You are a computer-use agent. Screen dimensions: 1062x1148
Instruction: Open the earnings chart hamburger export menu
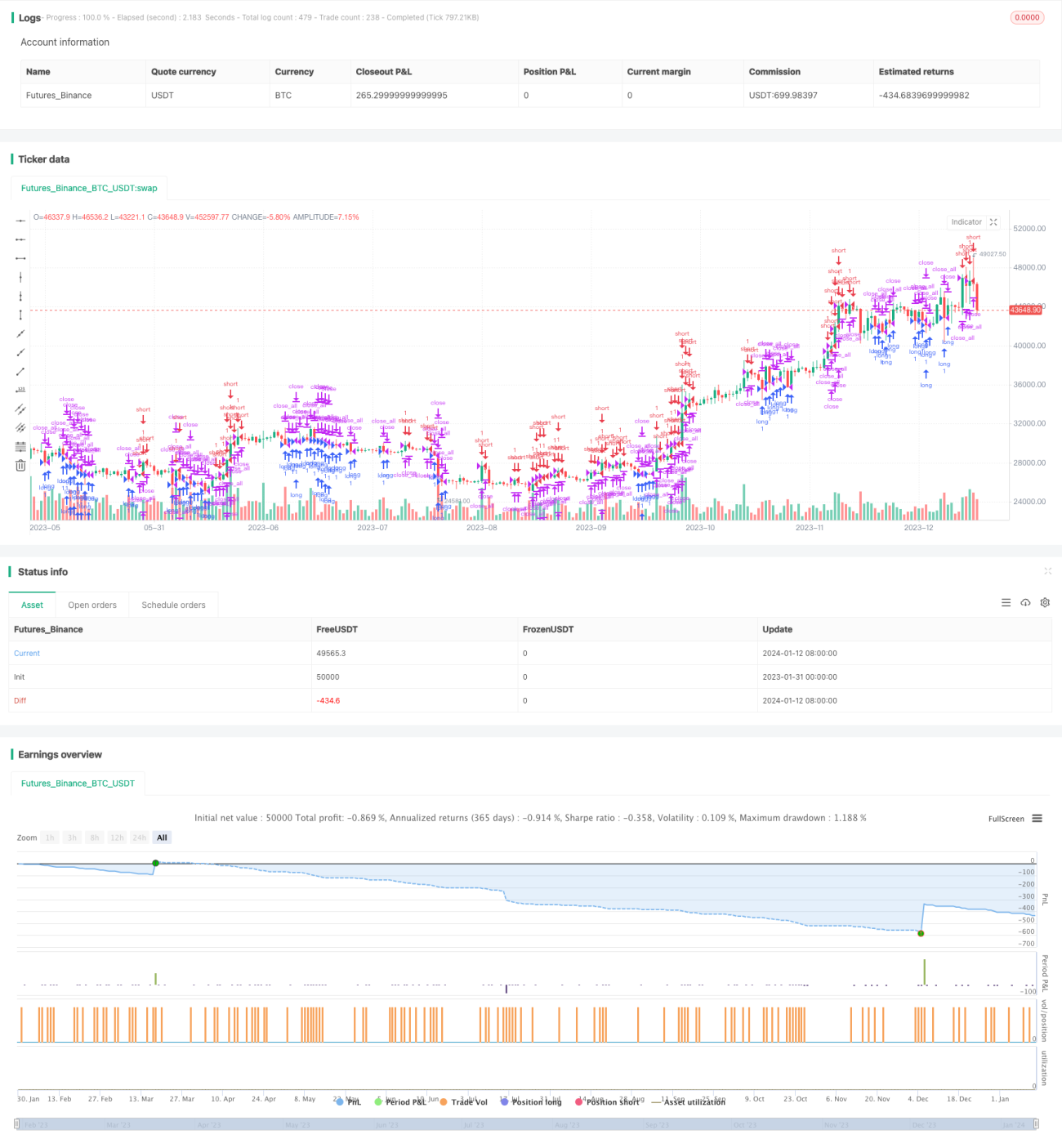pyautogui.click(x=1037, y=818)
